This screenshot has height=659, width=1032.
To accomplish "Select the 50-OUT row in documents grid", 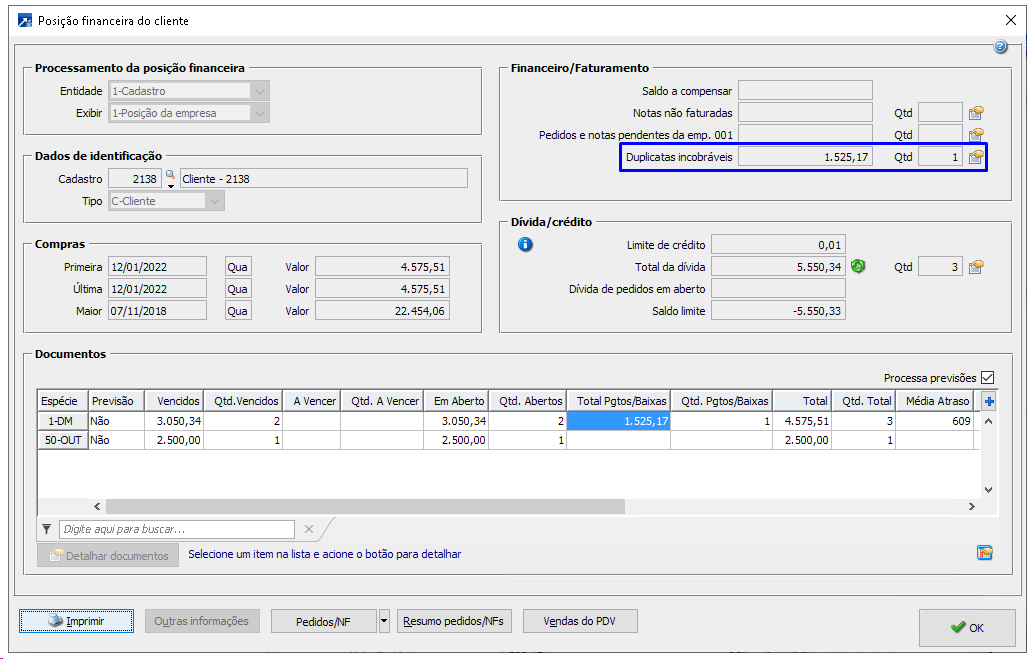I will [62, 440].
